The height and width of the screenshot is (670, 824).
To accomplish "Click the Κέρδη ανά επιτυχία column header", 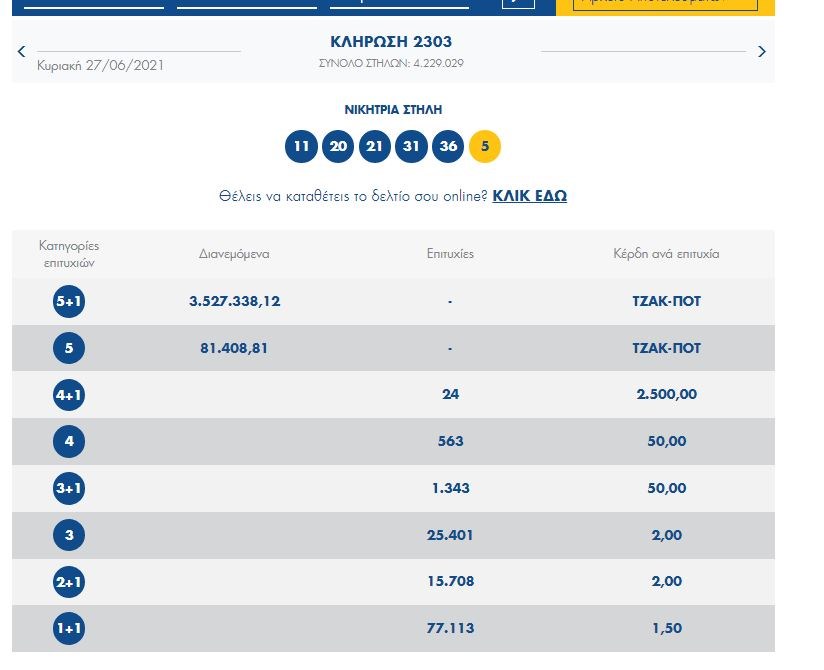I will click(666, 254).
